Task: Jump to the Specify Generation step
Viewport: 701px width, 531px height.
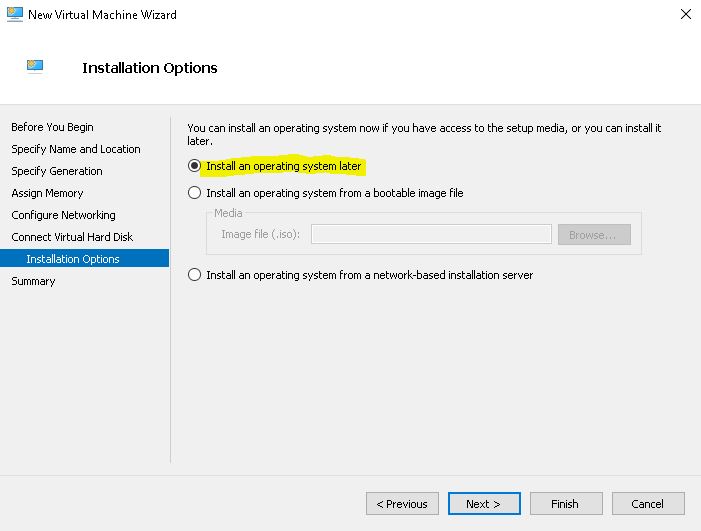Action: [57, 171]
